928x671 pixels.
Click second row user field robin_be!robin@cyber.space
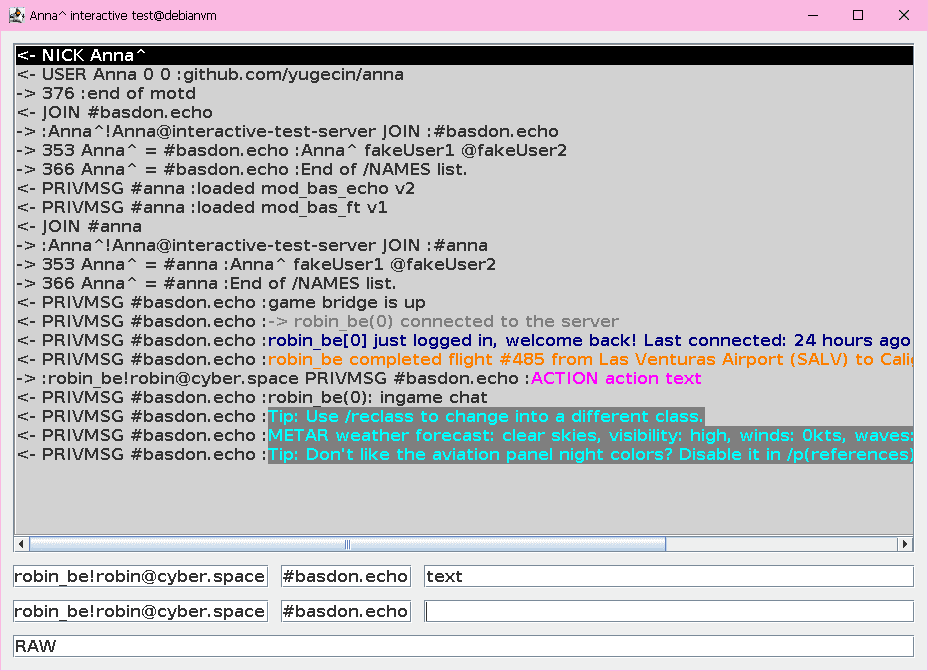coord(140,611)
